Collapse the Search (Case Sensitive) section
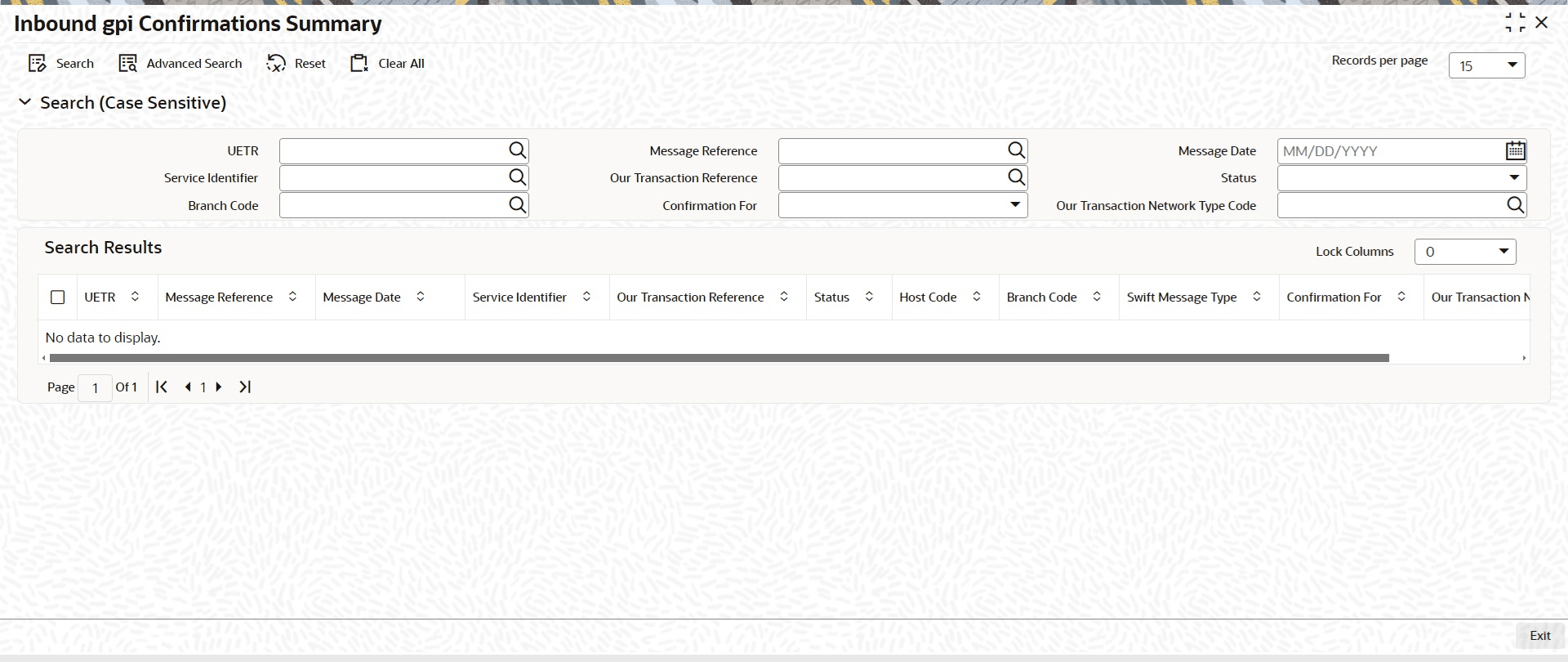1568x662 pixels. point(24,102)
